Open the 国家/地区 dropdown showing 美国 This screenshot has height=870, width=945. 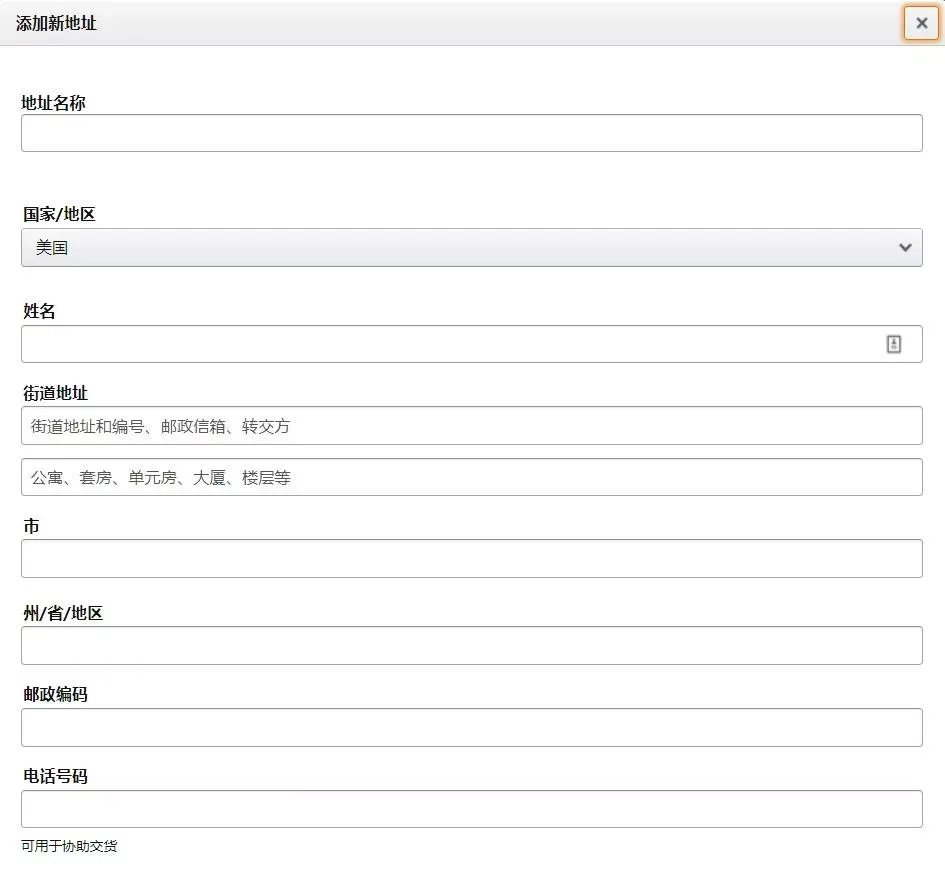tap(471, 248)
